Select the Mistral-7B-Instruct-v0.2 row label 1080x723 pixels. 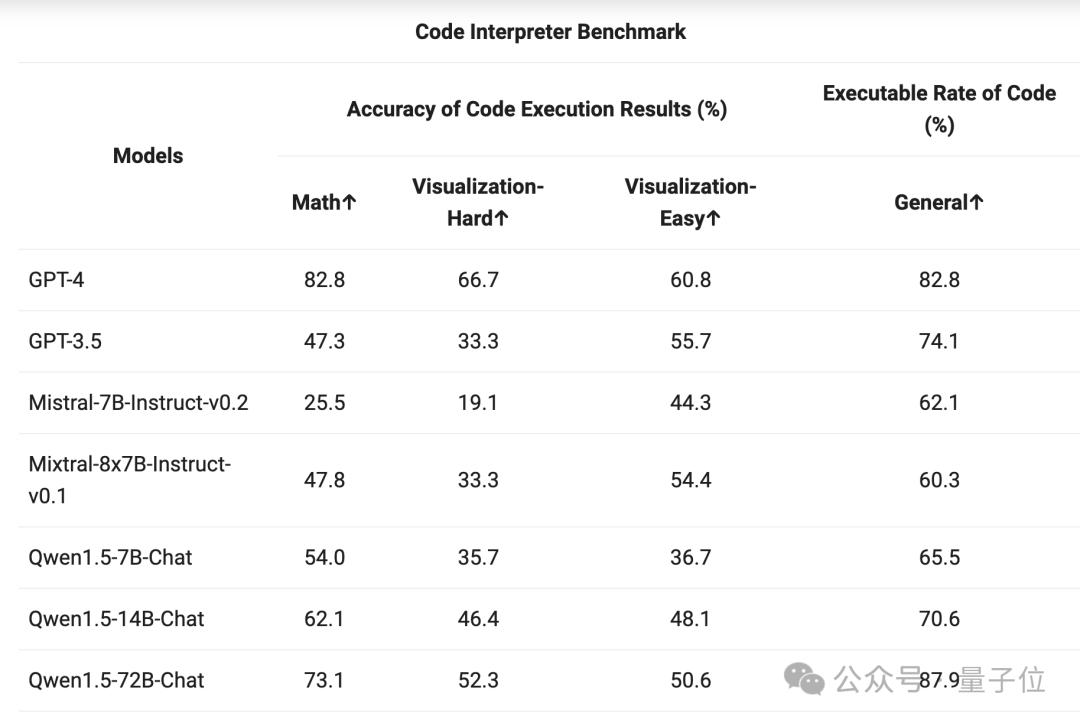click(x=138, y=403)
